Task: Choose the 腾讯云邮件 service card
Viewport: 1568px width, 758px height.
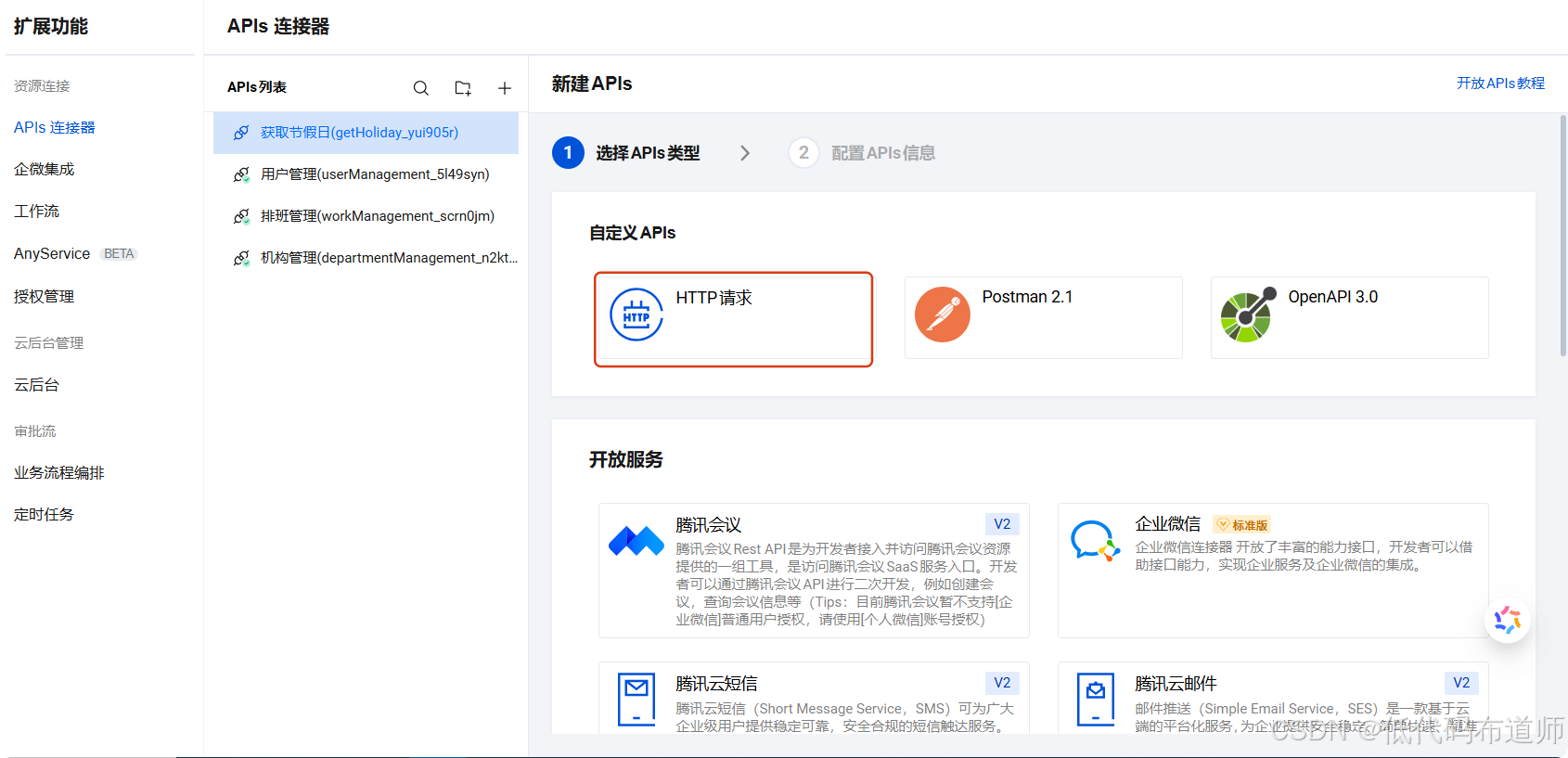Action: pos(1273,698)
